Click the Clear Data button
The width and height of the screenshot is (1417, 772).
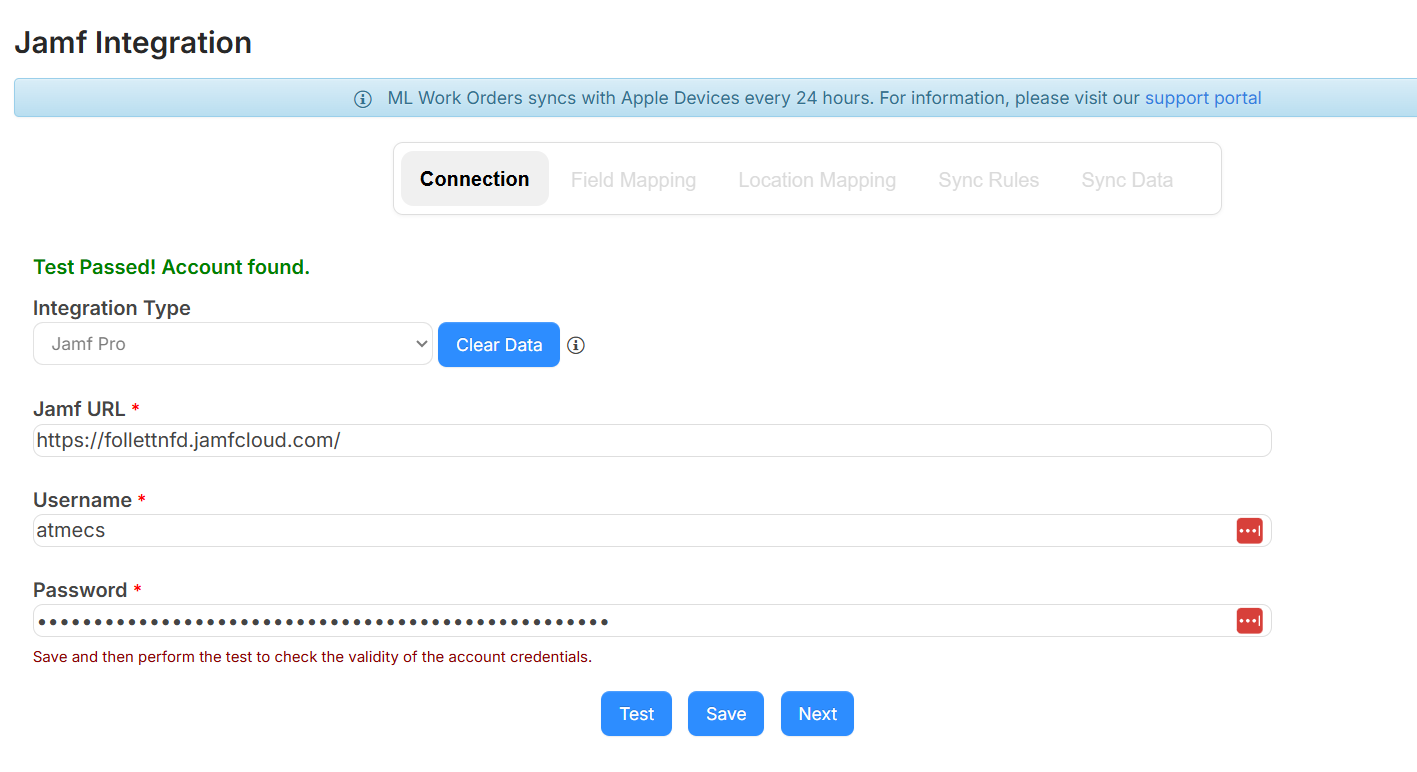tap(499, 345)
